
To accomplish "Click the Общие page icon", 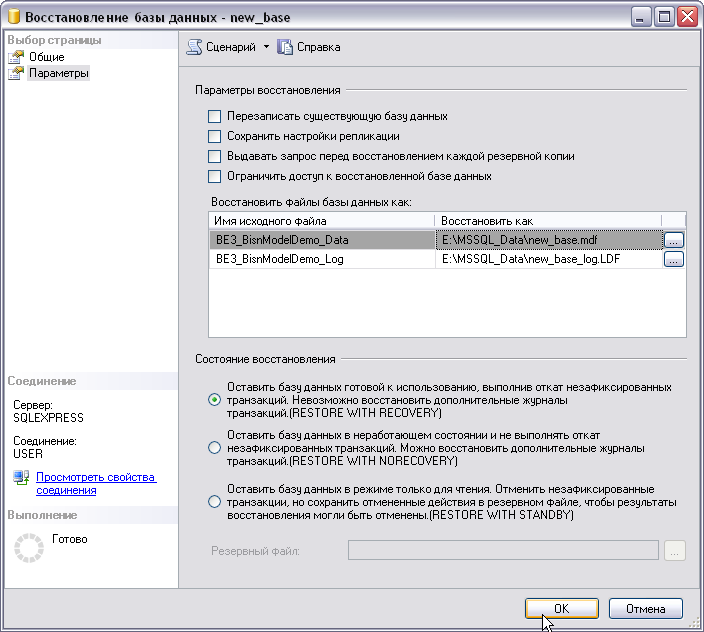I will [x=16, y=58].
